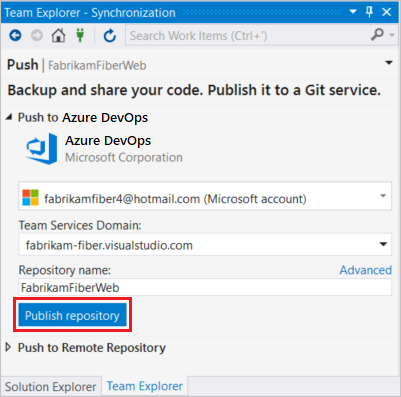The image size is (401, 397).
Task: Click the greyed-out Forward arrow
Action: coord(37,35)
